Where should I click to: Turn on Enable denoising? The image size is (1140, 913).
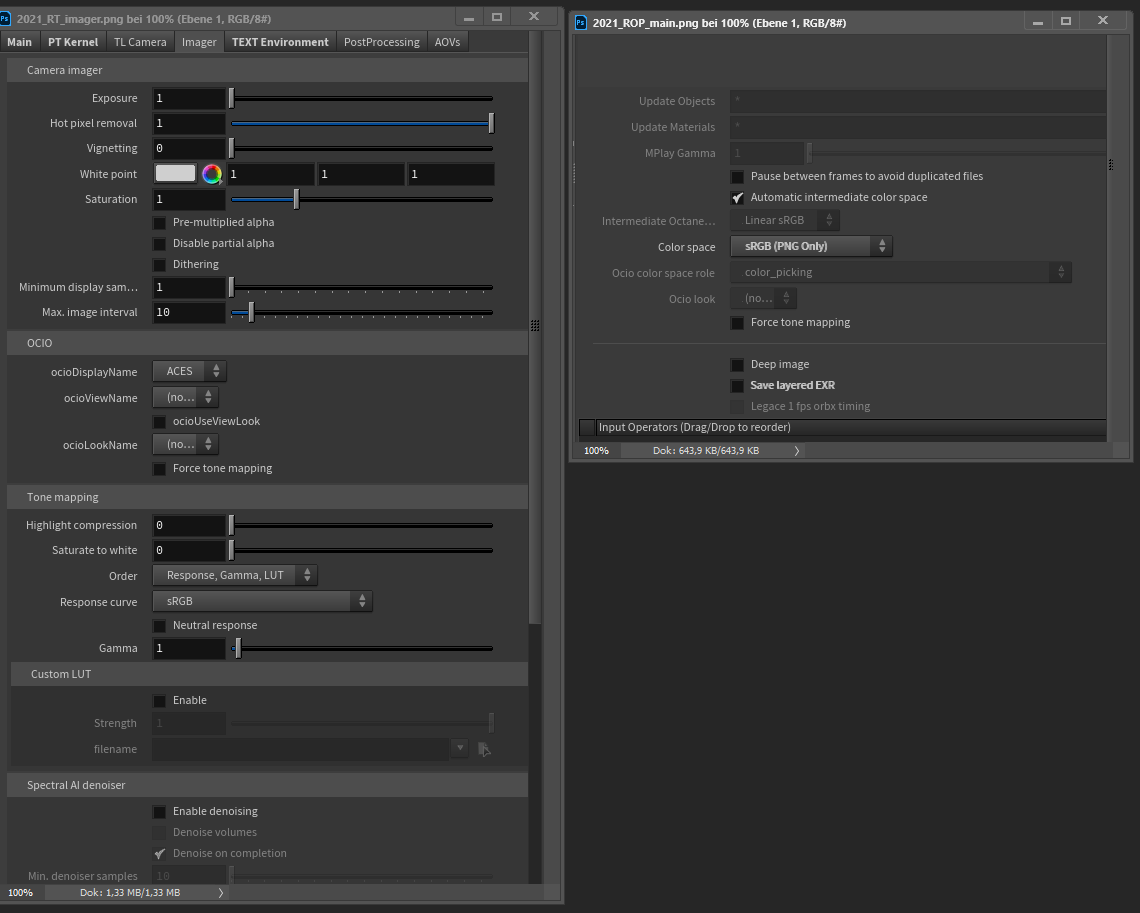159,812
